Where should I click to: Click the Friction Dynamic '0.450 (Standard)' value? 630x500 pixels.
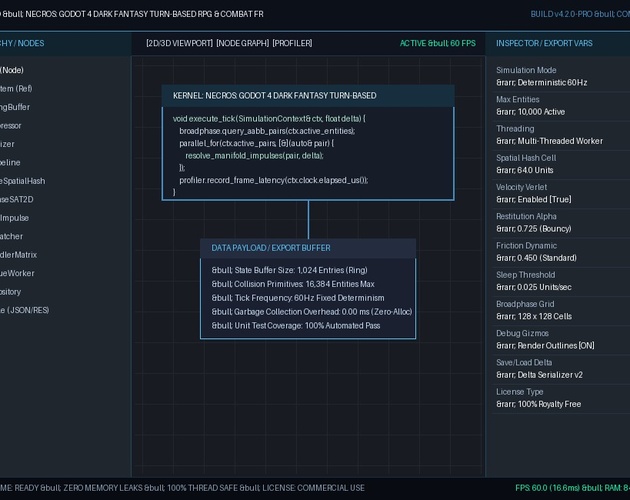[536, 258]
